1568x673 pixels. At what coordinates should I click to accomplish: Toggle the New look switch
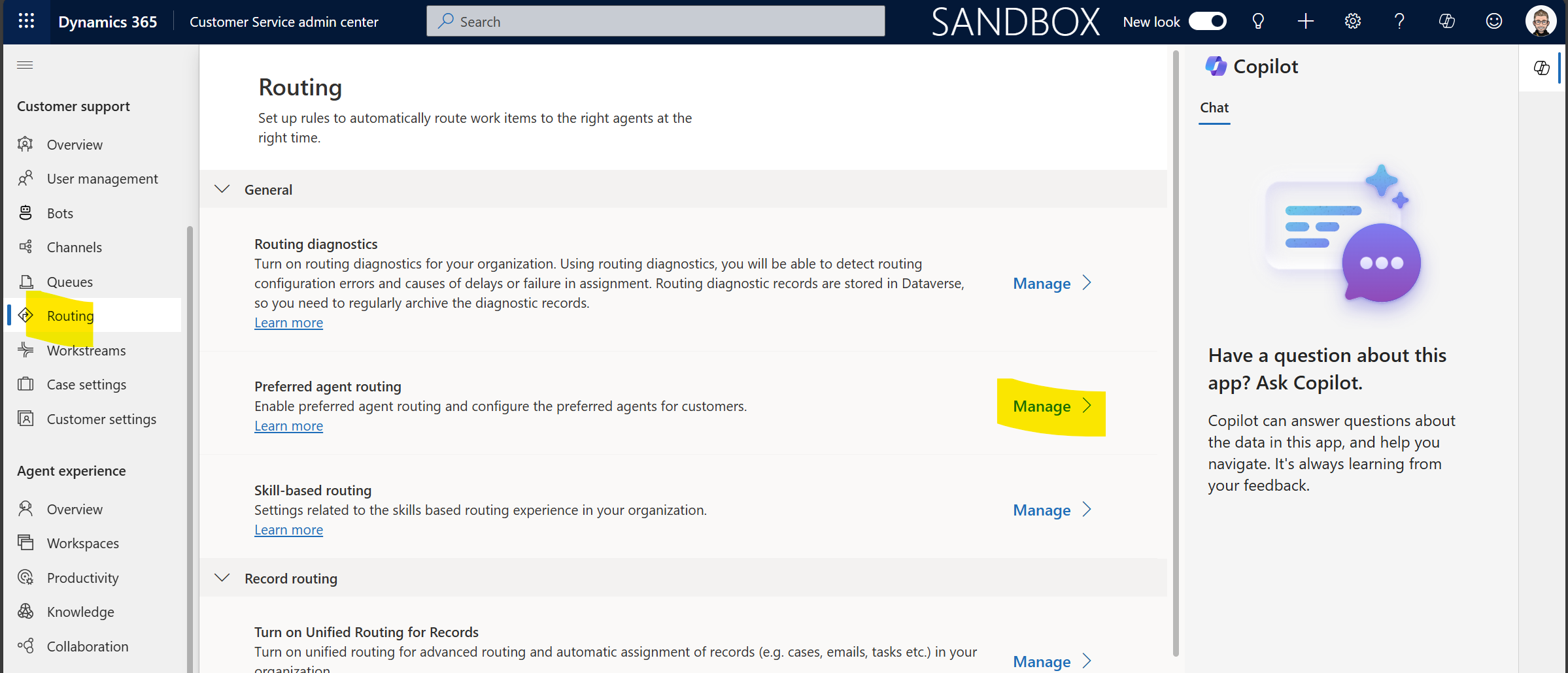coord(1207,22)
